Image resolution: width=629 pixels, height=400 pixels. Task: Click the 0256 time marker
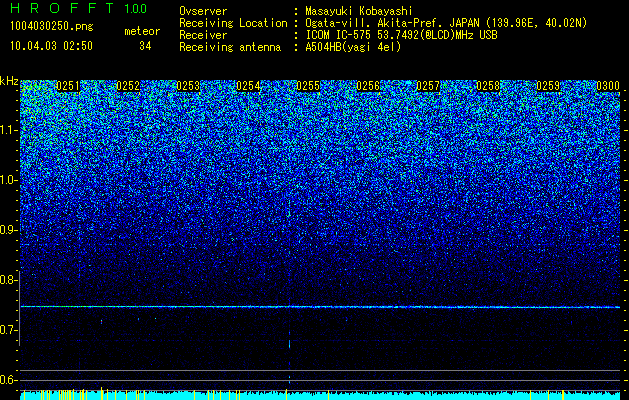tap(368, 86)
